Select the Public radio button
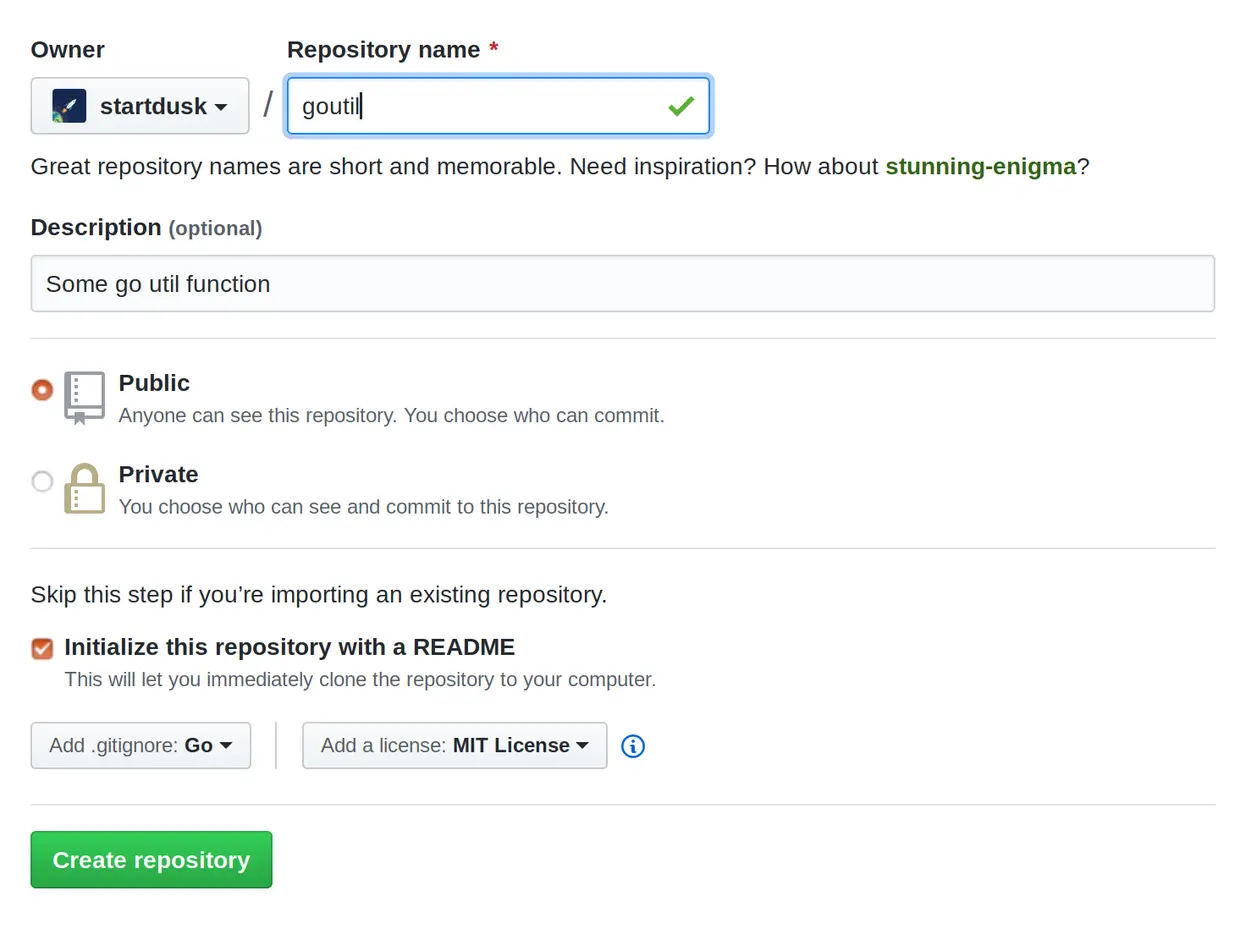1240x946 pixels. pyautogui.click(x=42, y=389)
